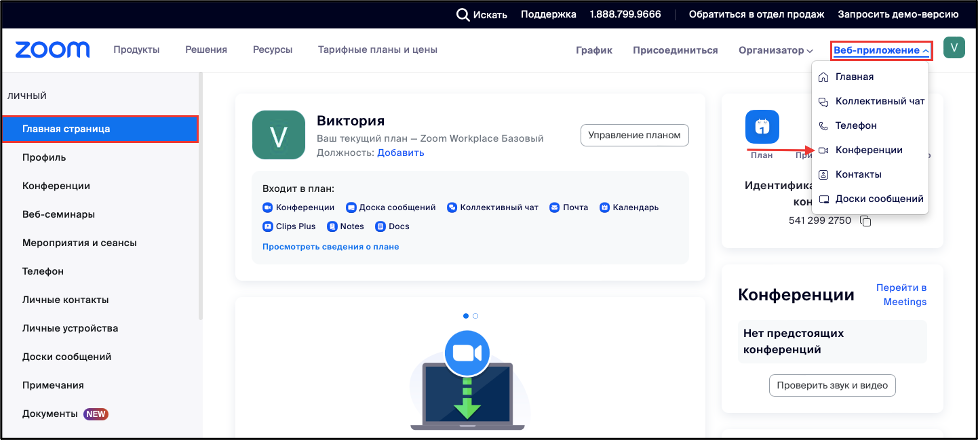Click Запросить демо-версию
The height and width of the screenshot is (441, 979).
[x=898, y=15]
